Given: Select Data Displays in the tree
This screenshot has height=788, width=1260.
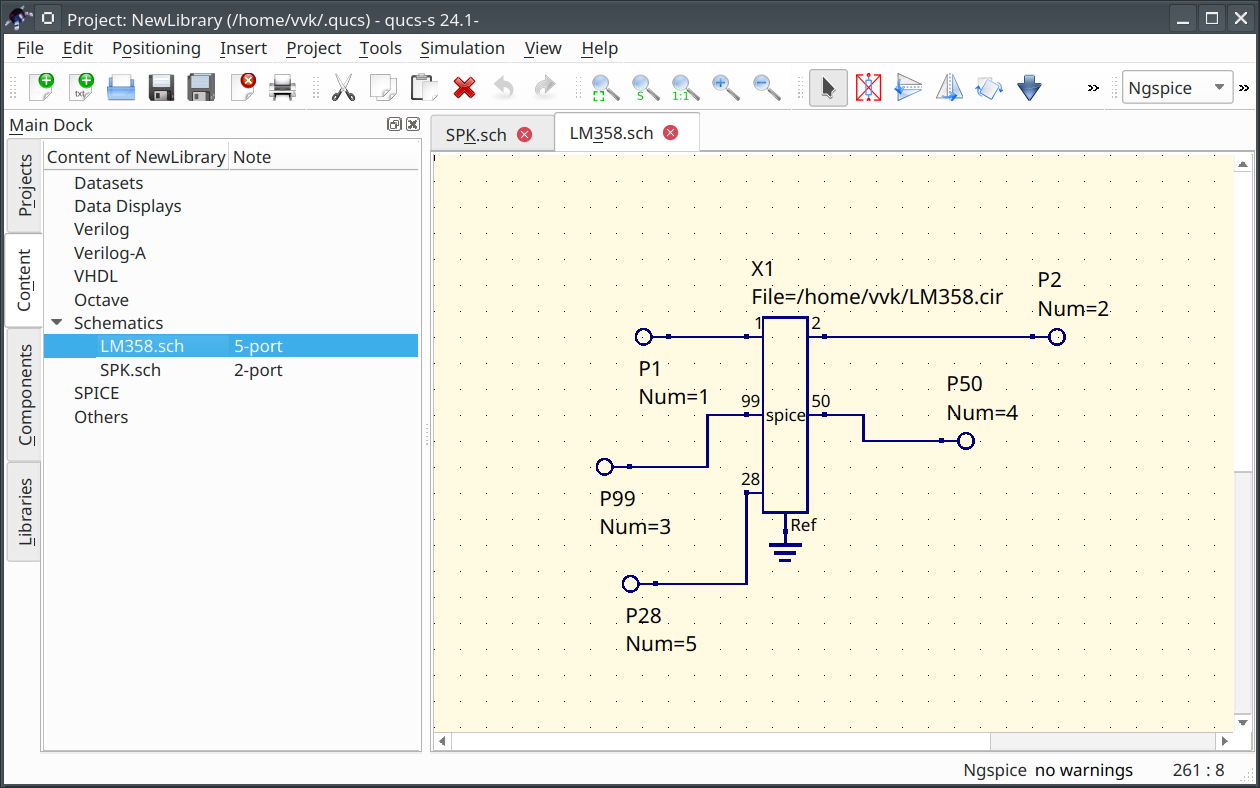Looking at the screenshot, I should coord(128,206).
